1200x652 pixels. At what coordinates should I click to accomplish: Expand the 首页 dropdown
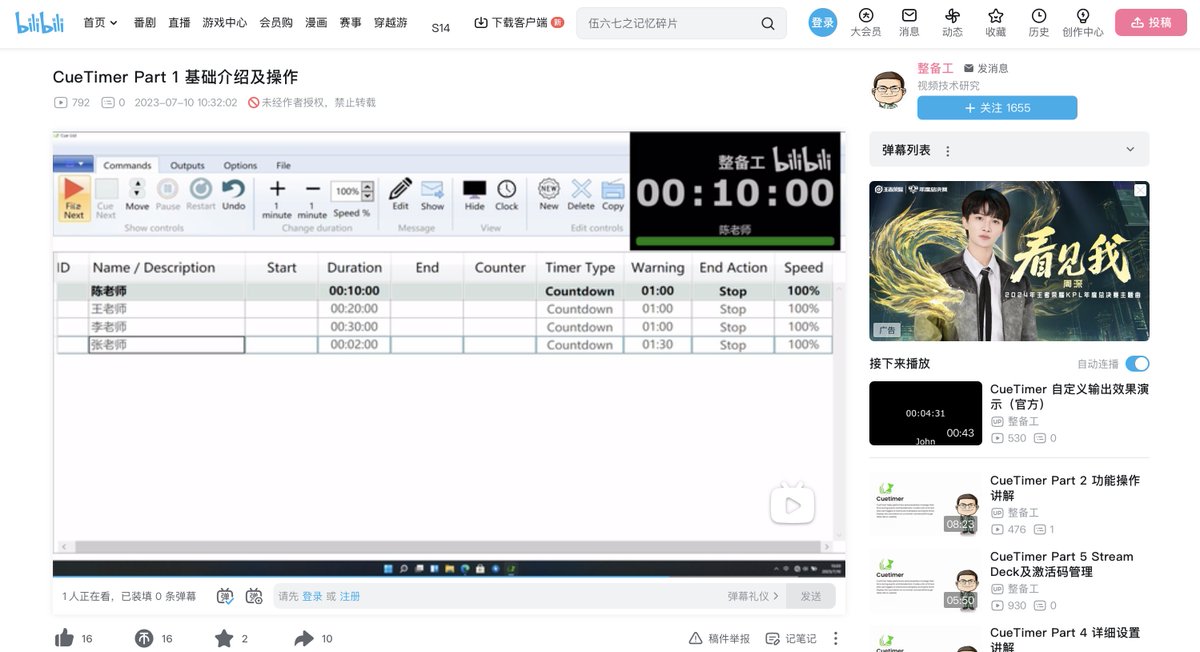100,22
